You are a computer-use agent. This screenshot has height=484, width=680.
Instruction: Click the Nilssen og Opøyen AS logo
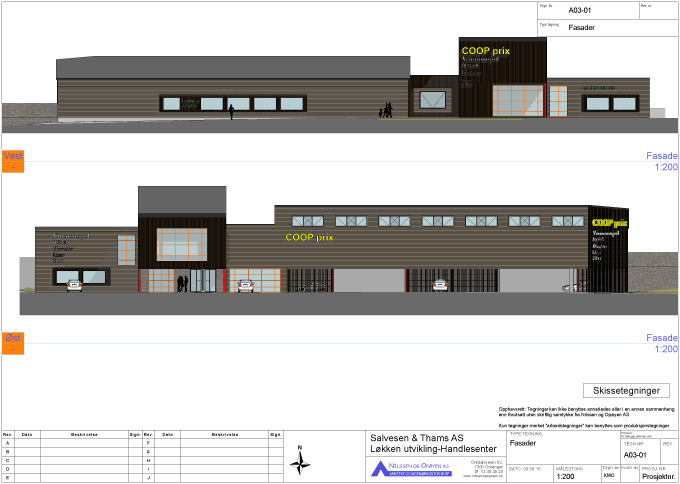[x=411, y=469]
